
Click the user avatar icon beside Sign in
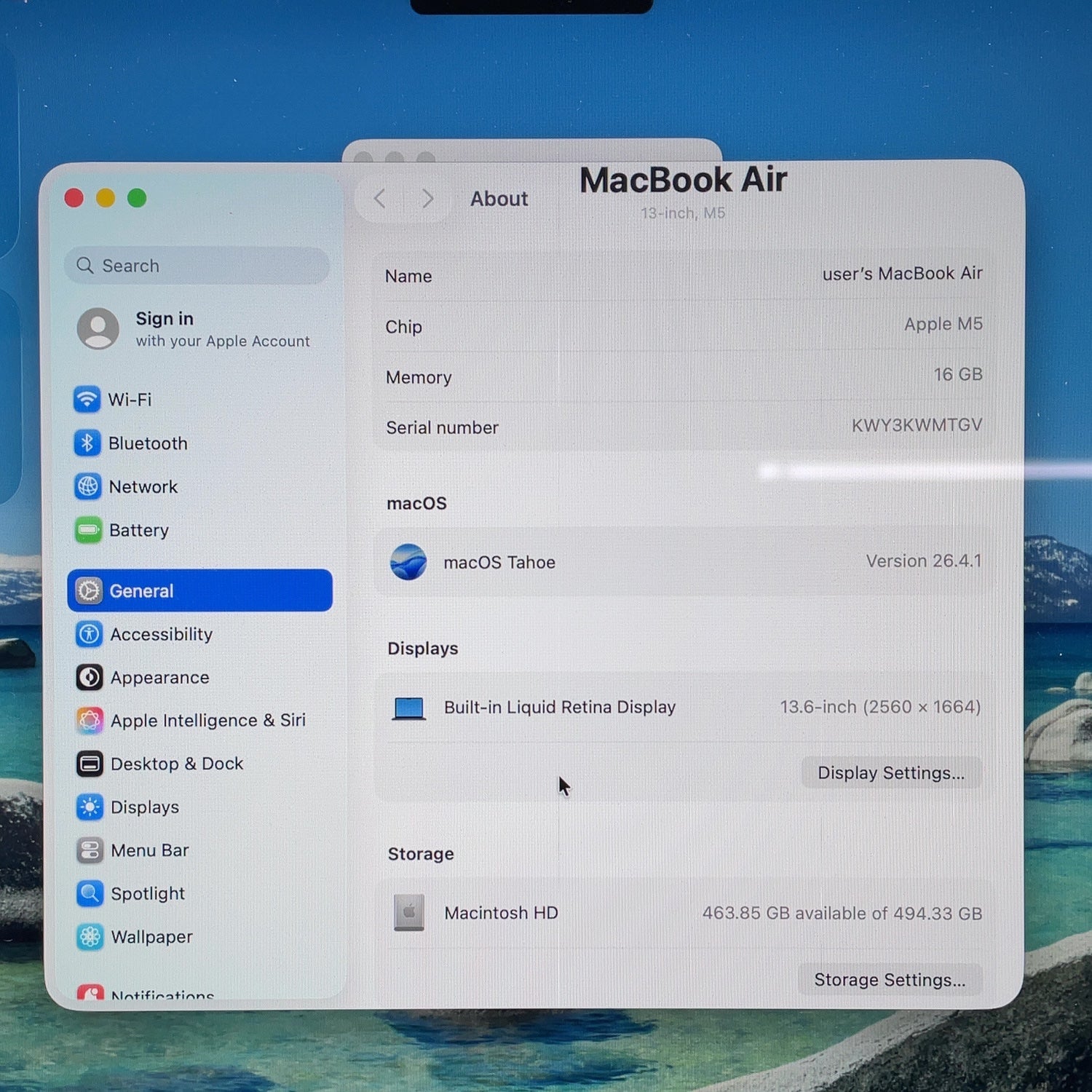click(98, 328)
